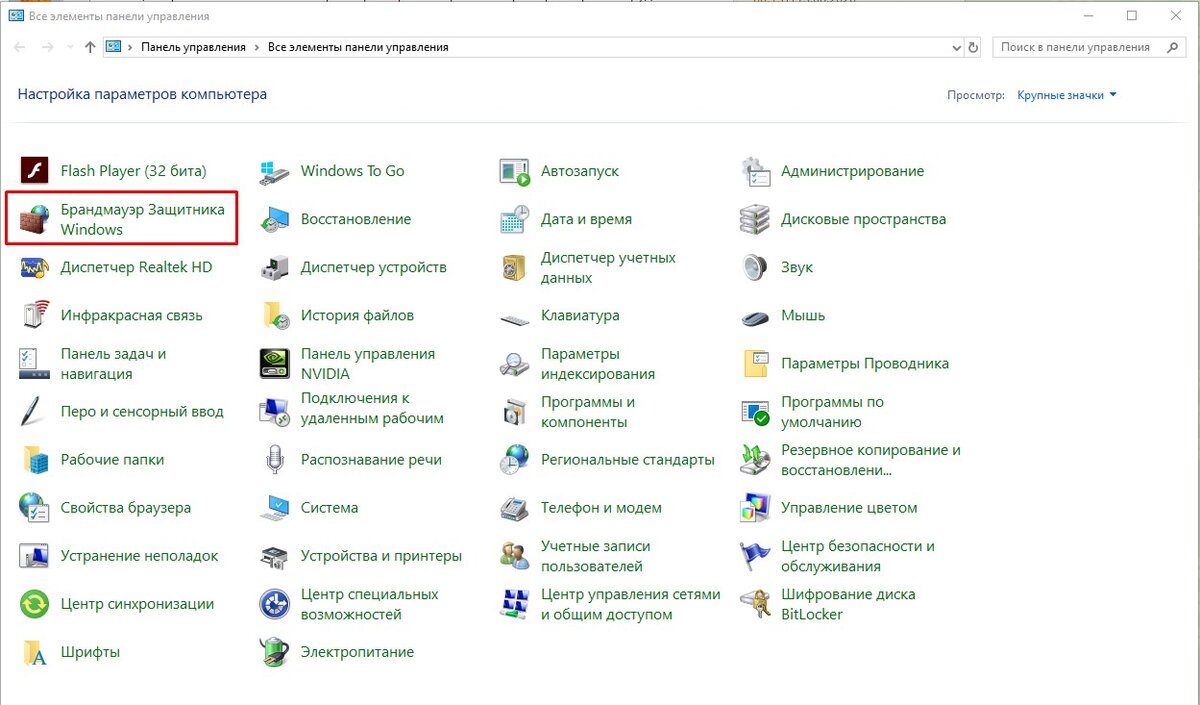Image resolution: width=1200 pixels, height=705 pixels.
Task: Expand Панель управления breadcrumb chevron
Action: (x=258, y=46)
